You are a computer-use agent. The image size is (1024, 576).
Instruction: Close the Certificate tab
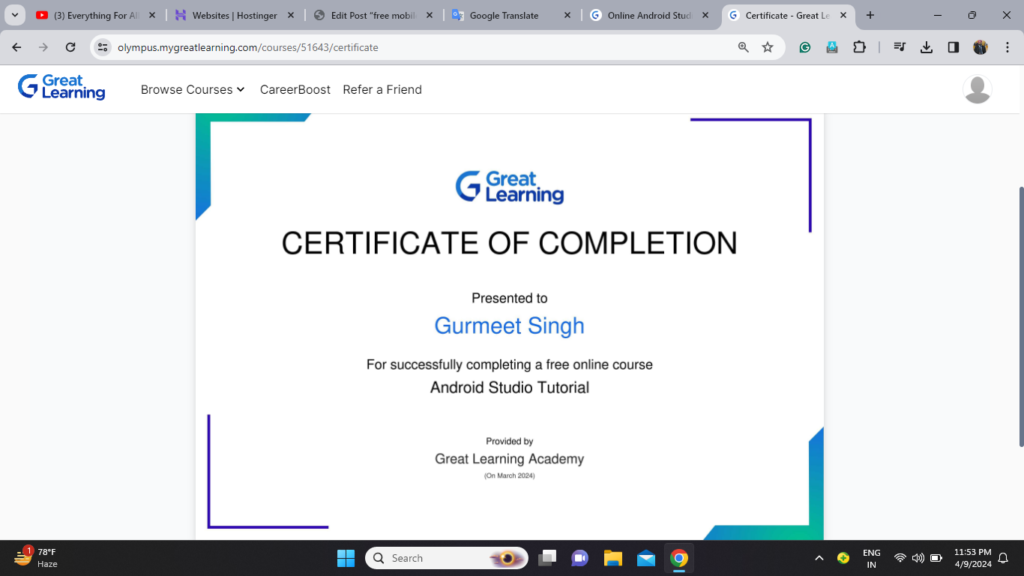click(843, 15)
